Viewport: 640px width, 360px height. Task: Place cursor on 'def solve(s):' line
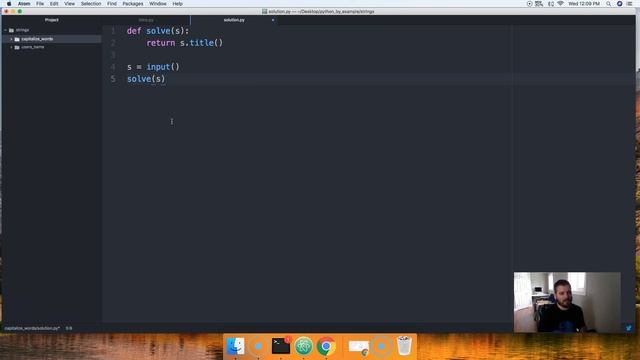click(x=158, y=31)
